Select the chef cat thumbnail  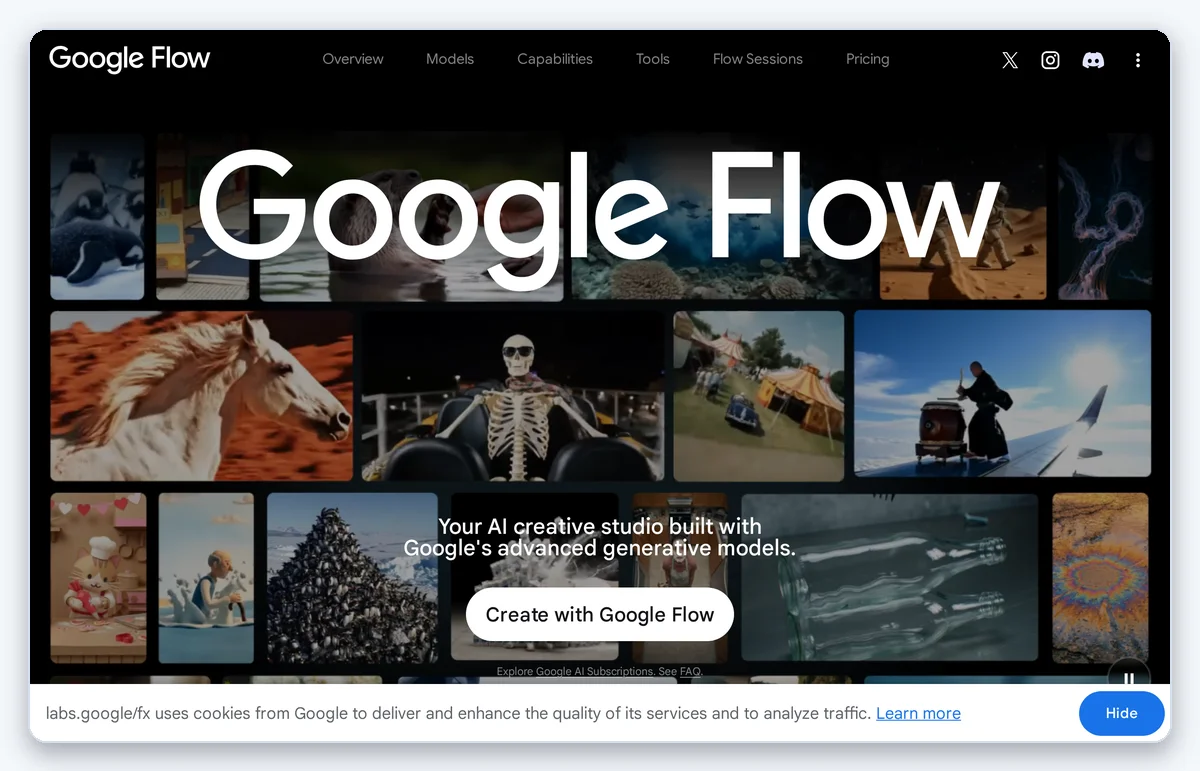point(98,577)
